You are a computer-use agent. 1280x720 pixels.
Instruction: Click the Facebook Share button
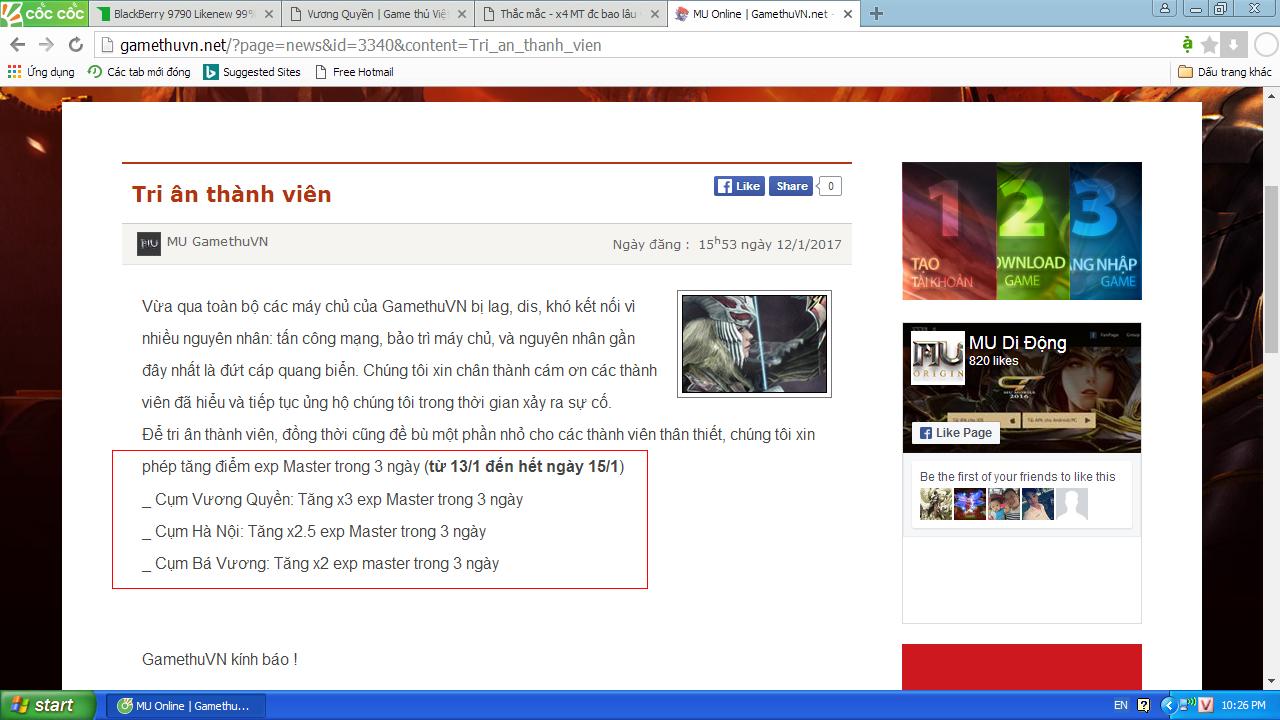(x=791, y=186)
